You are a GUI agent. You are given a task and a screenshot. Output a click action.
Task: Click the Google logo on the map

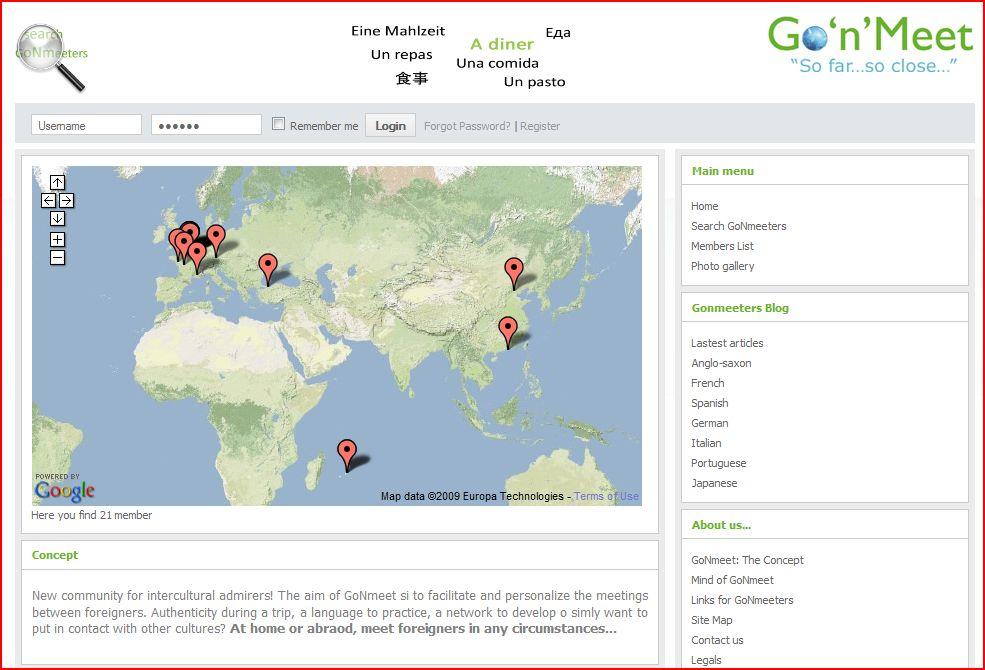65,490
